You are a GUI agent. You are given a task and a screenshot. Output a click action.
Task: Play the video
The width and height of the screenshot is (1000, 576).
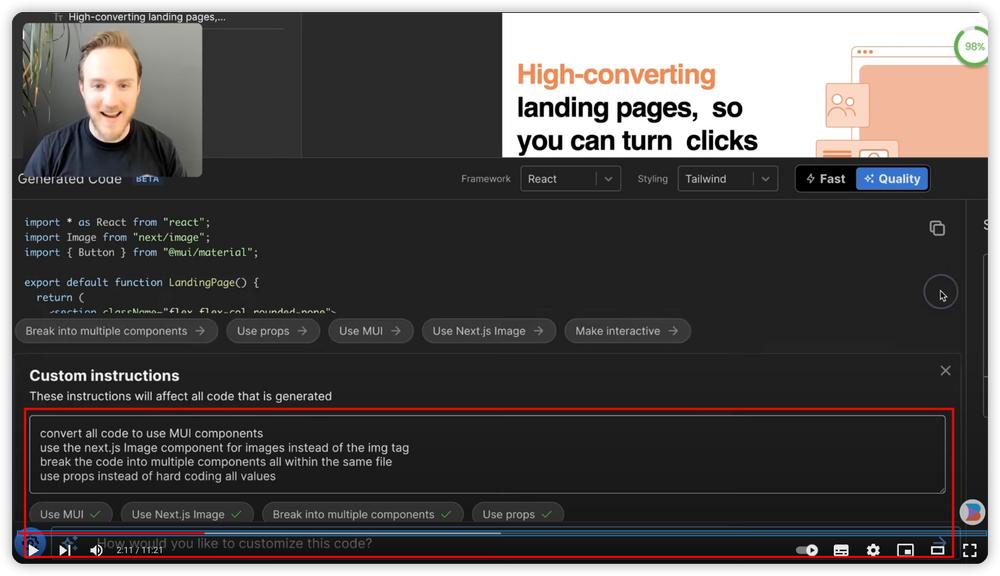33,550
